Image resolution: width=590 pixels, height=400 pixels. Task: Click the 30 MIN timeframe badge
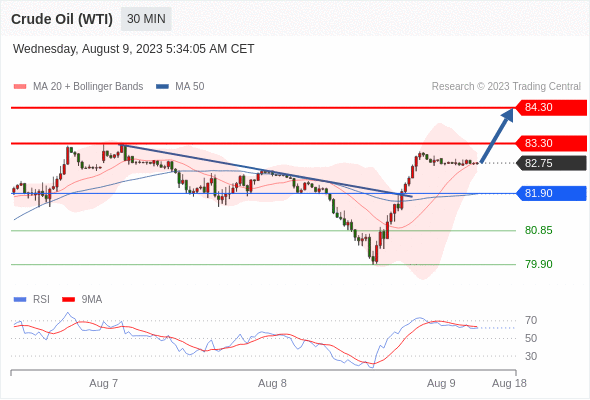[146, 19]
